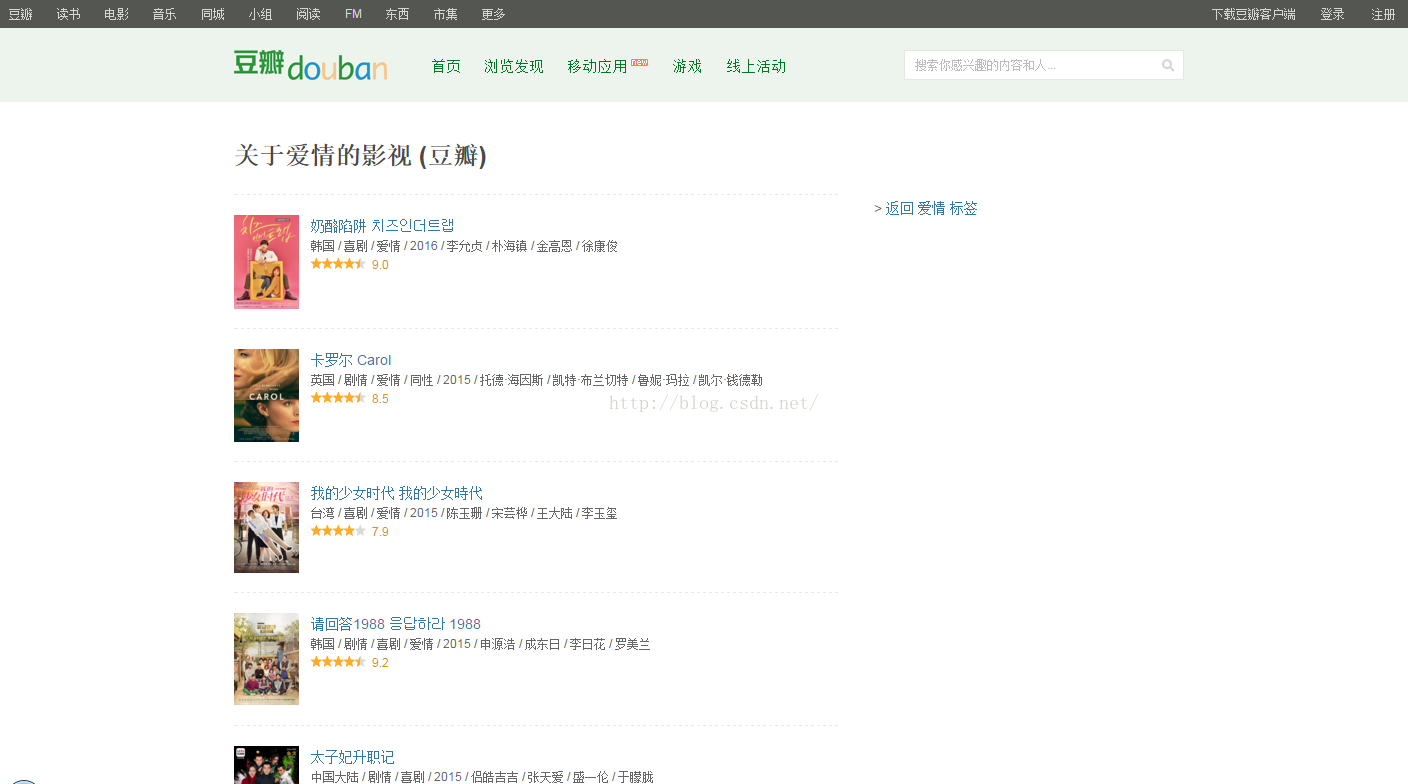Open 同城 in top bar

(x=212, y=14)
